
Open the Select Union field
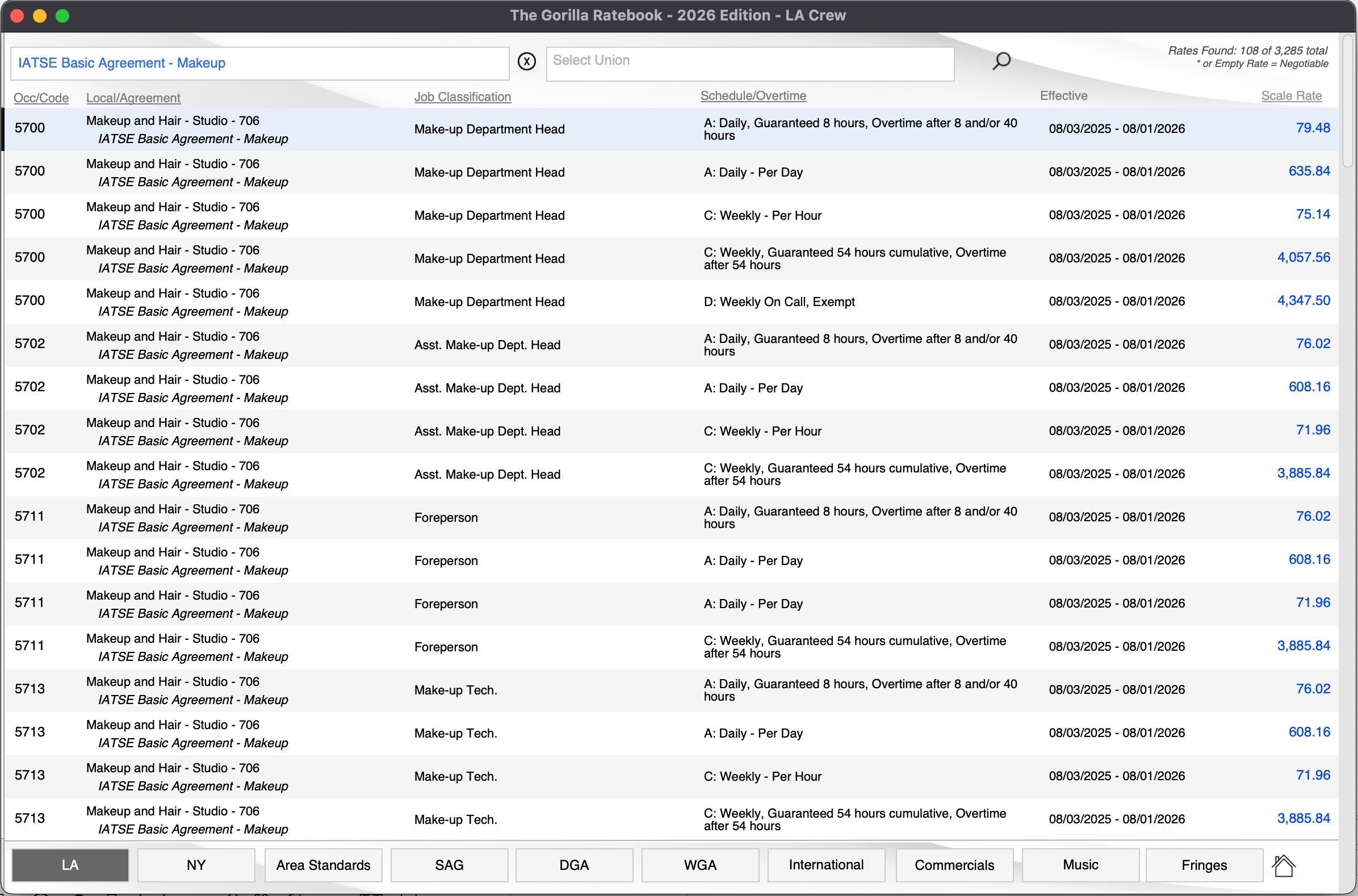[x=749, y=64]
